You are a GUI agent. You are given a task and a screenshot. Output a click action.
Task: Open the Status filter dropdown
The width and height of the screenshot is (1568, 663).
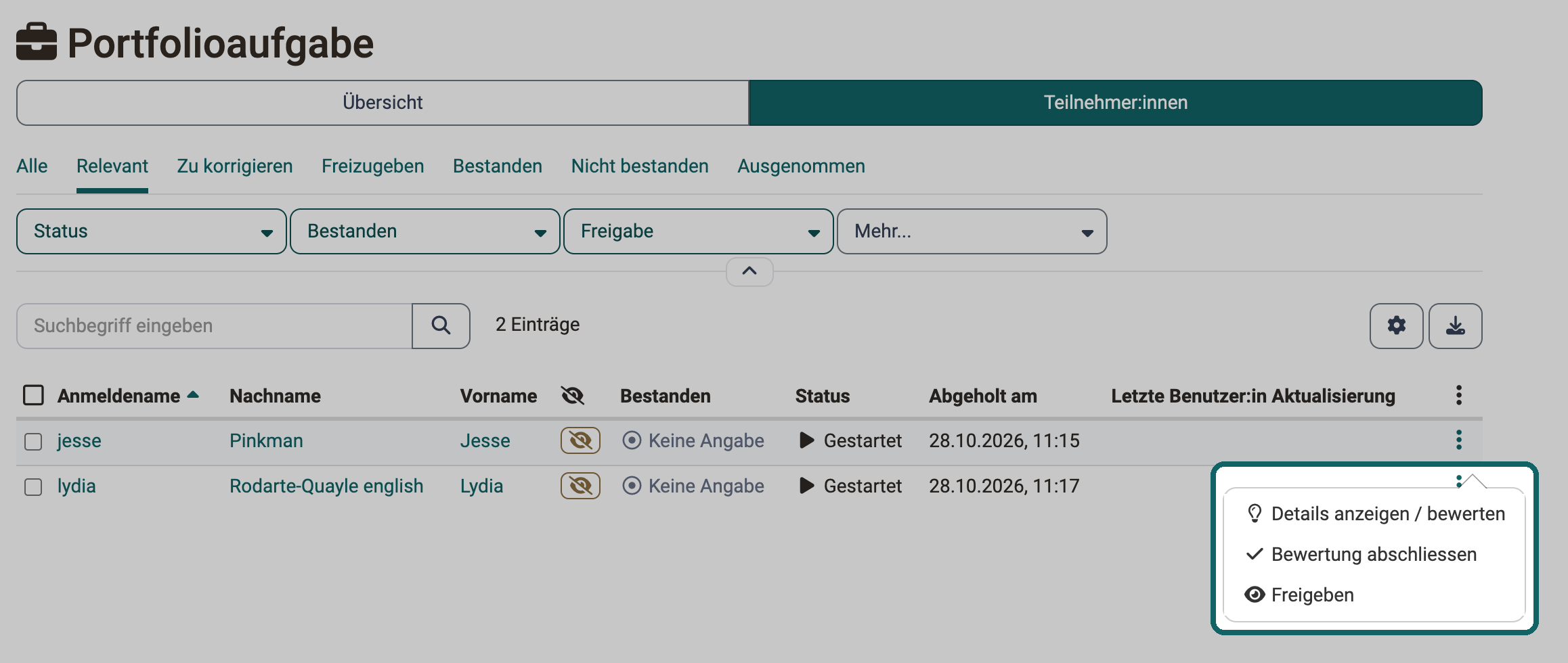click(x=152, y=231)
